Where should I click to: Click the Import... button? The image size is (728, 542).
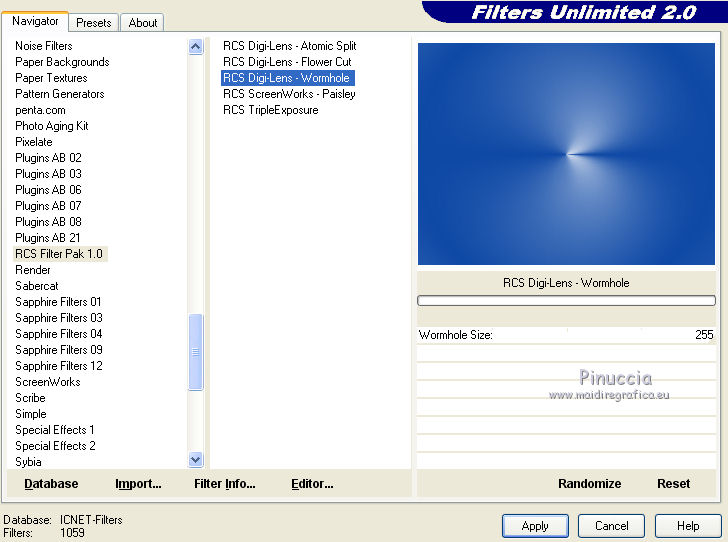click(x=138, y=483)
